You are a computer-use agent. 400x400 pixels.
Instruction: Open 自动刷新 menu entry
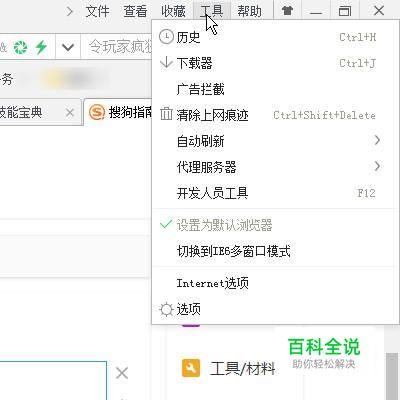(x=275, y=141)
